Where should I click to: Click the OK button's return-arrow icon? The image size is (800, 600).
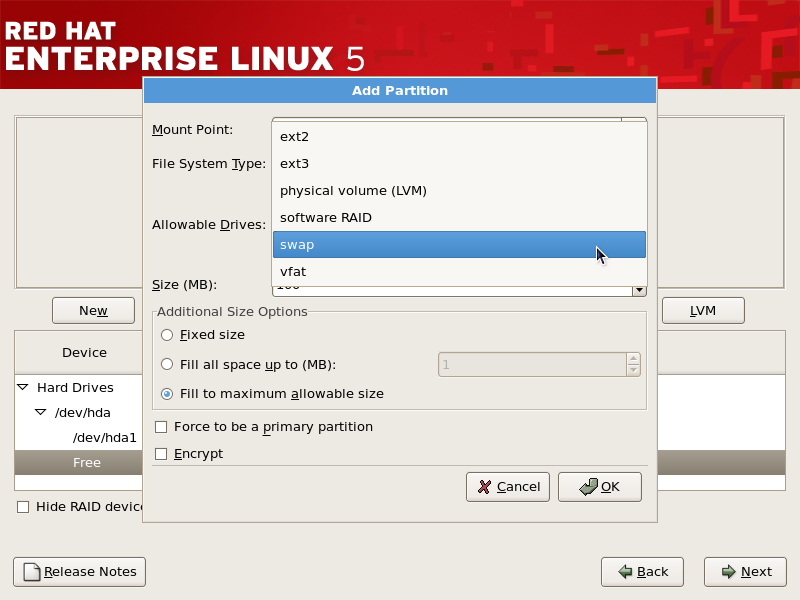pyautogui.click(x=588, y=487)
